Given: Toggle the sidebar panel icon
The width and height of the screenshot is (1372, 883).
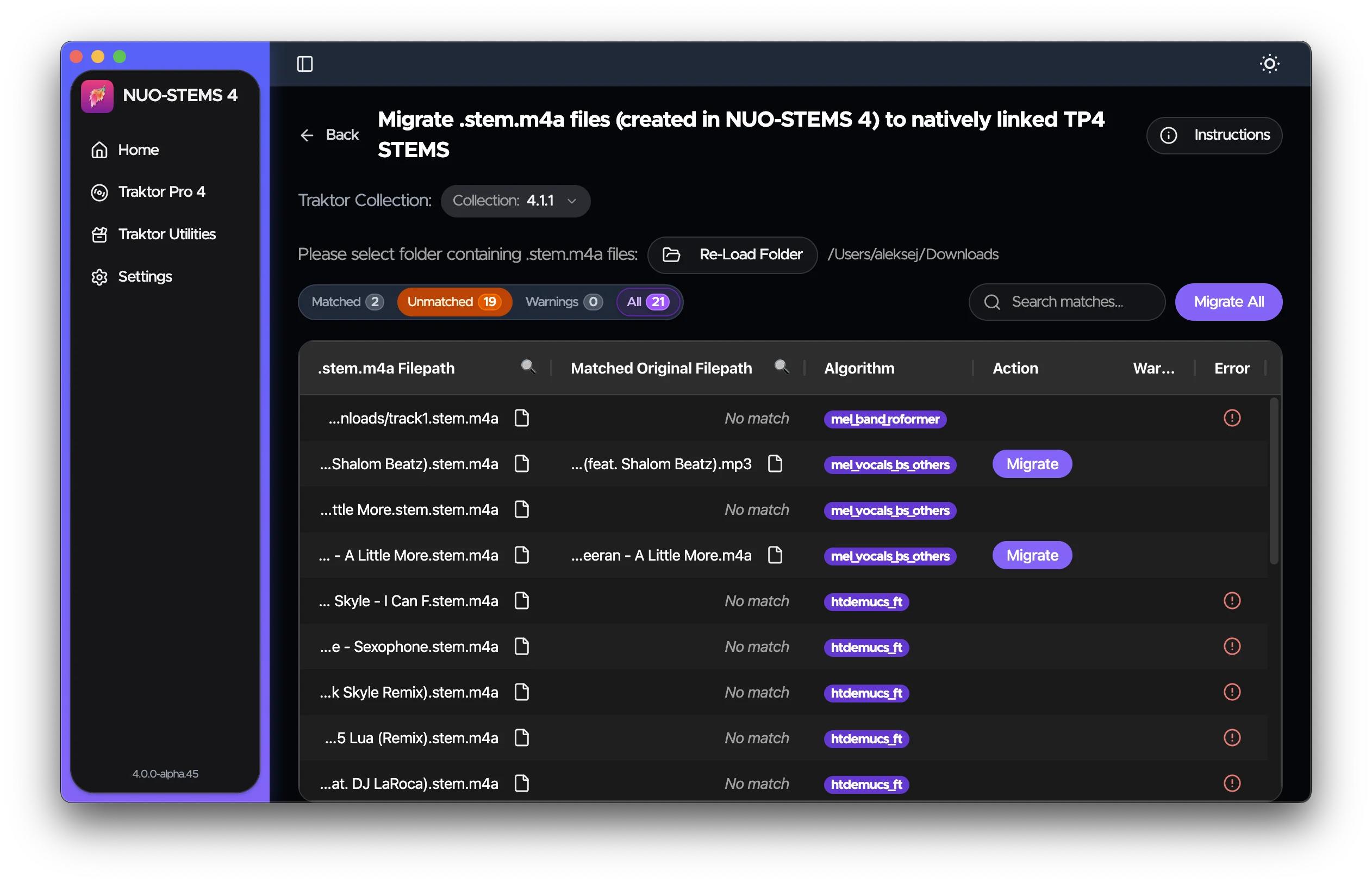Looking at the screenshot, I should [304, 64].
